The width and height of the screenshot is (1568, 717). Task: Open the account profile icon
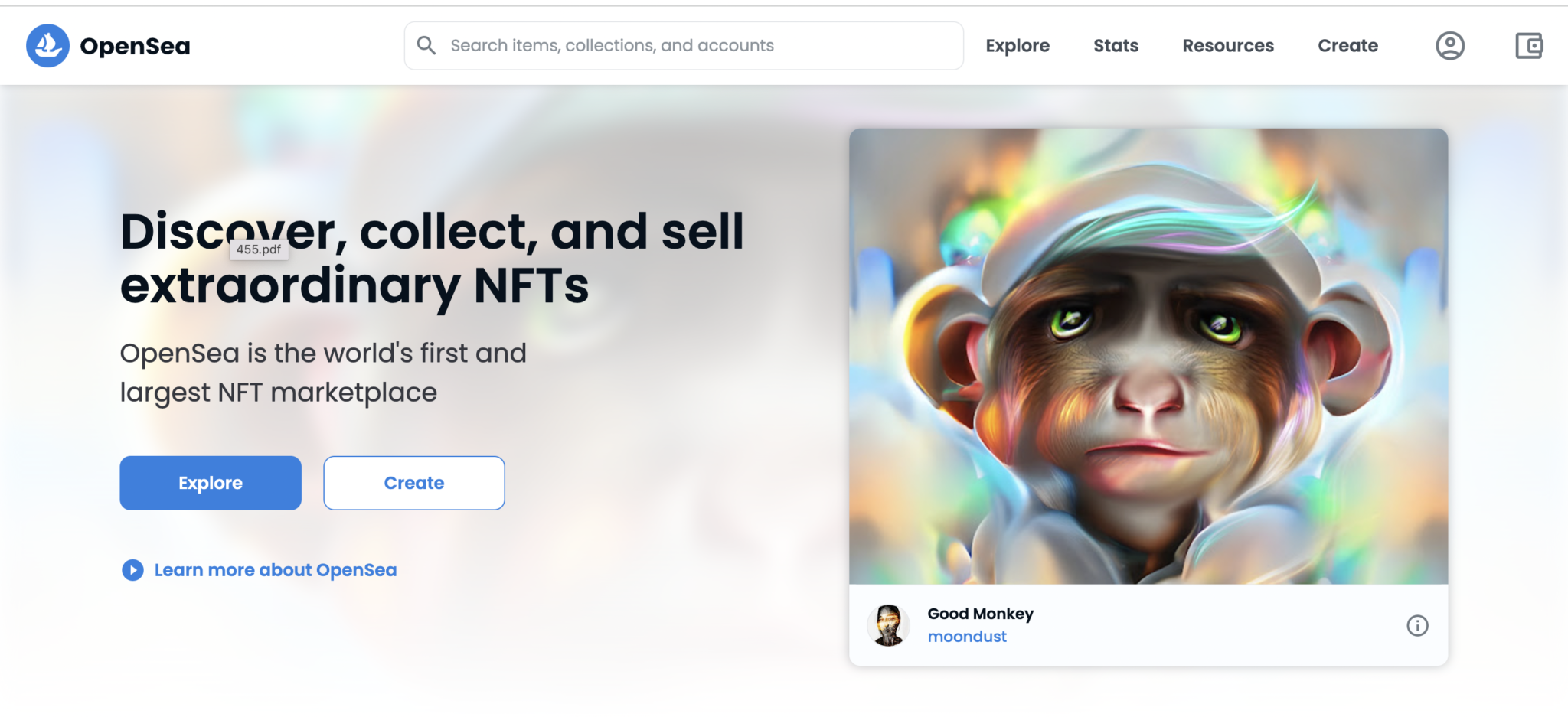click(x=1449, y=46)
